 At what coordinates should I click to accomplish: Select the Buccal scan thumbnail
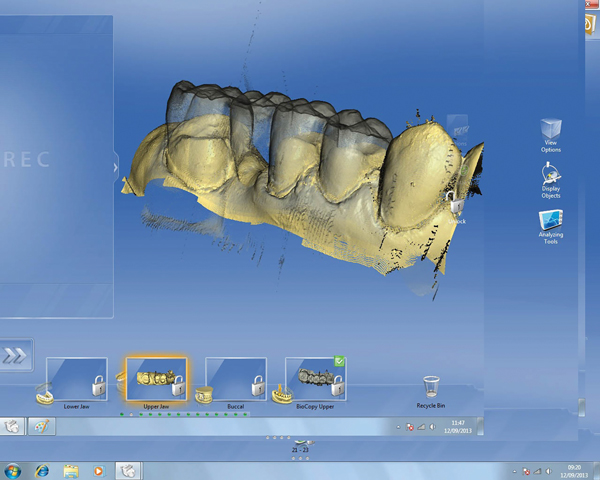236,379
